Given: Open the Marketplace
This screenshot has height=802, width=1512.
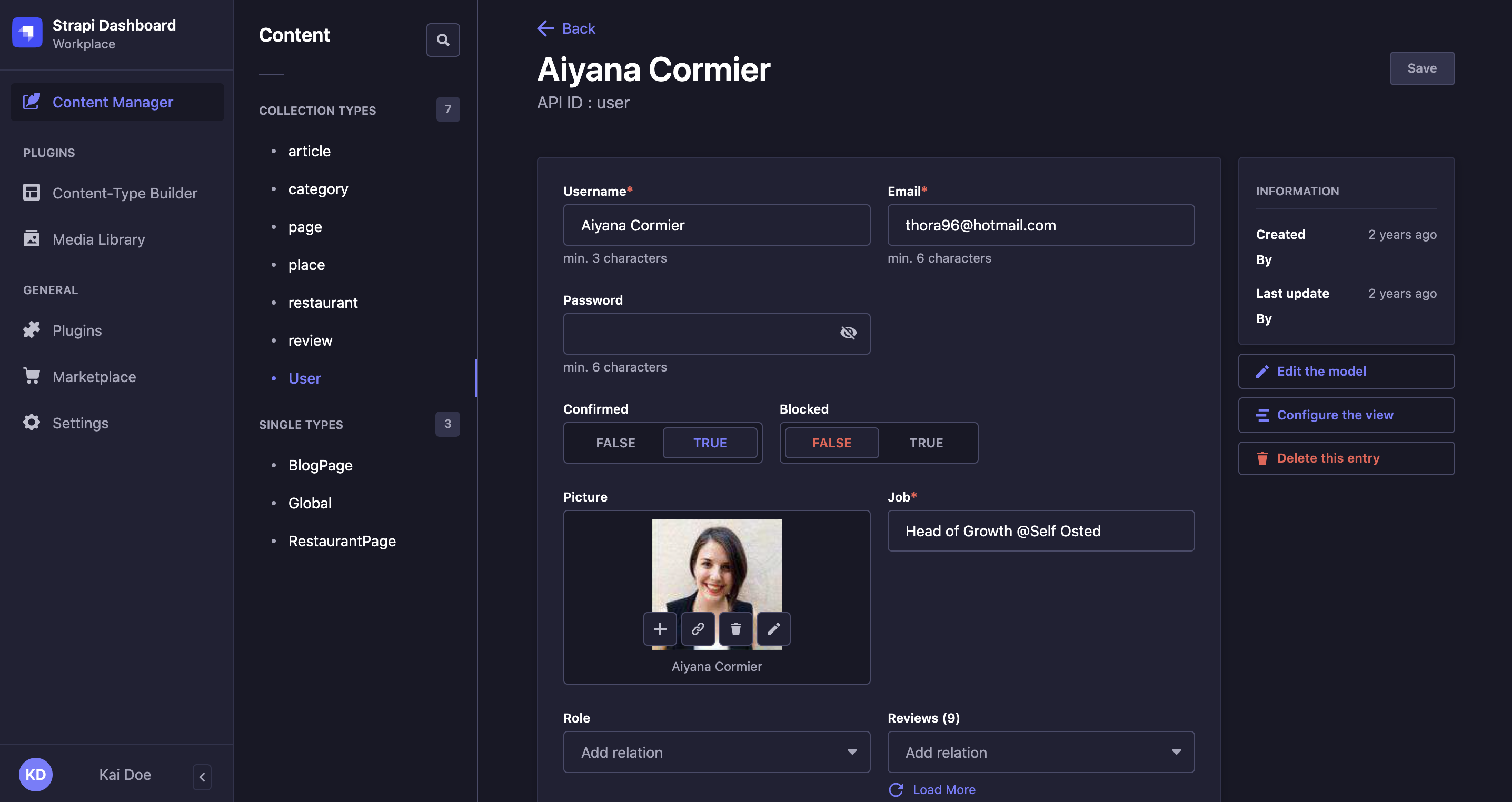Looking at the screenshot, I should (x=94, y=376).
